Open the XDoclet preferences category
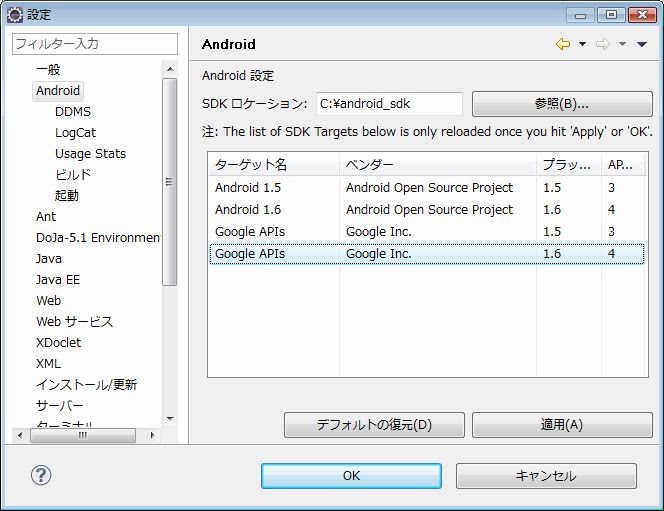Image resolution: width=664 pixels, height=511 pixels. (58, 343)
